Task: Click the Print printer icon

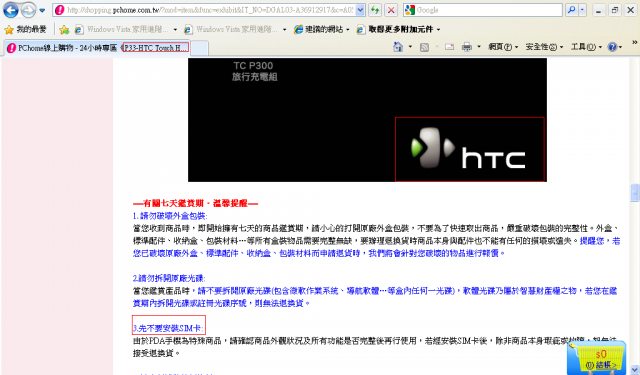Action: [467, 47]
